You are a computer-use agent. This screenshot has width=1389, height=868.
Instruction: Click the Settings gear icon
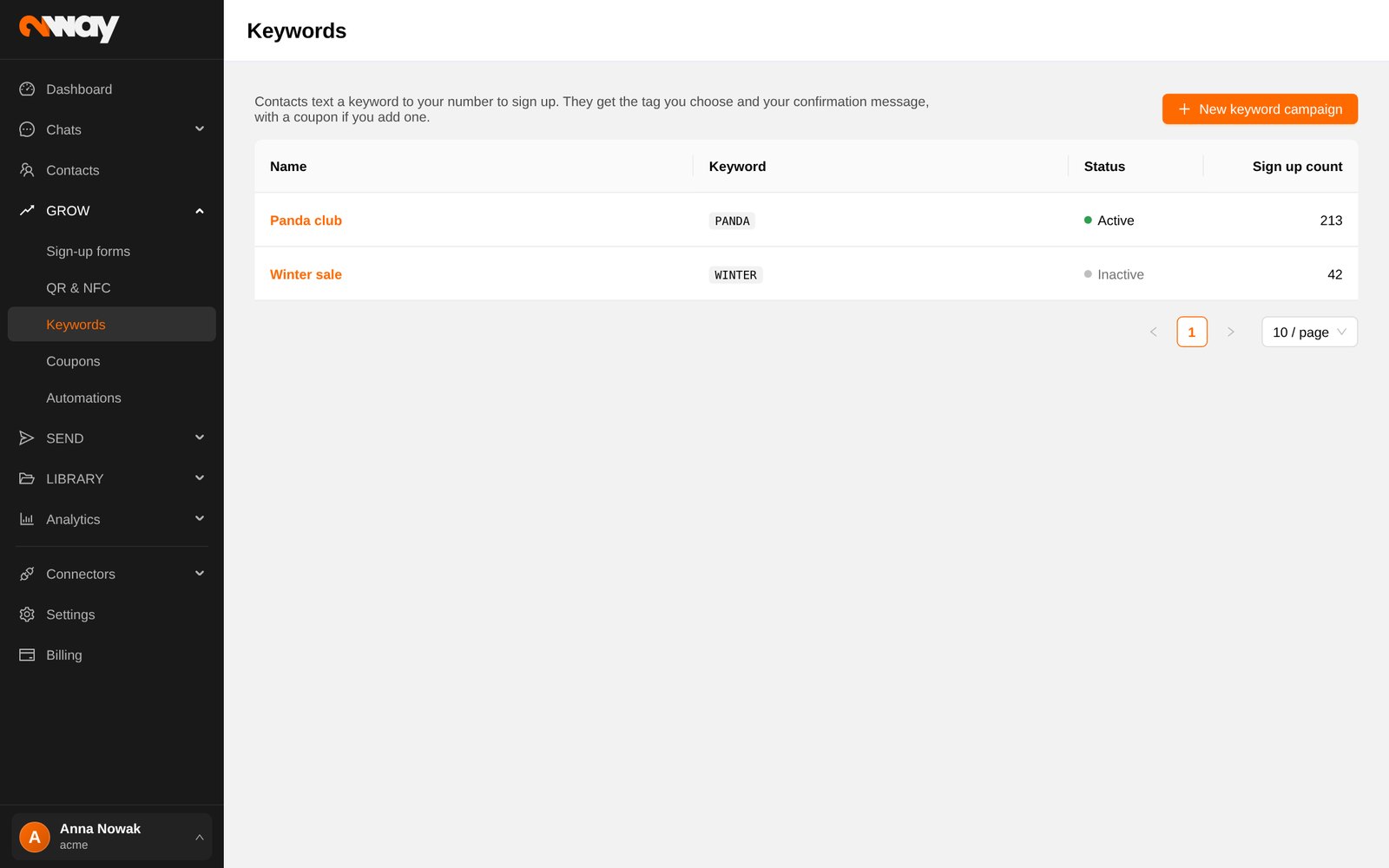pyautogui.click(x=27, y=615)
